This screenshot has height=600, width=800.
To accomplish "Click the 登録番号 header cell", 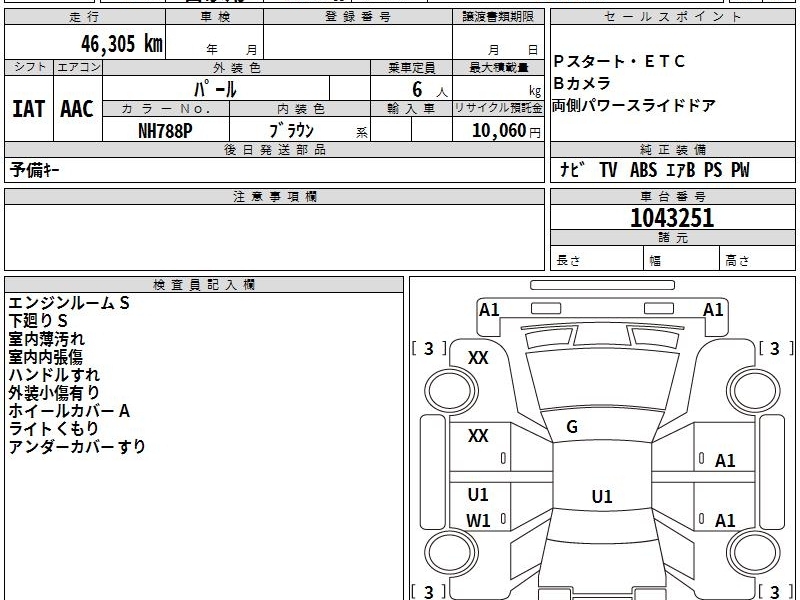I will pyautogui.click(x=358, y=17).
